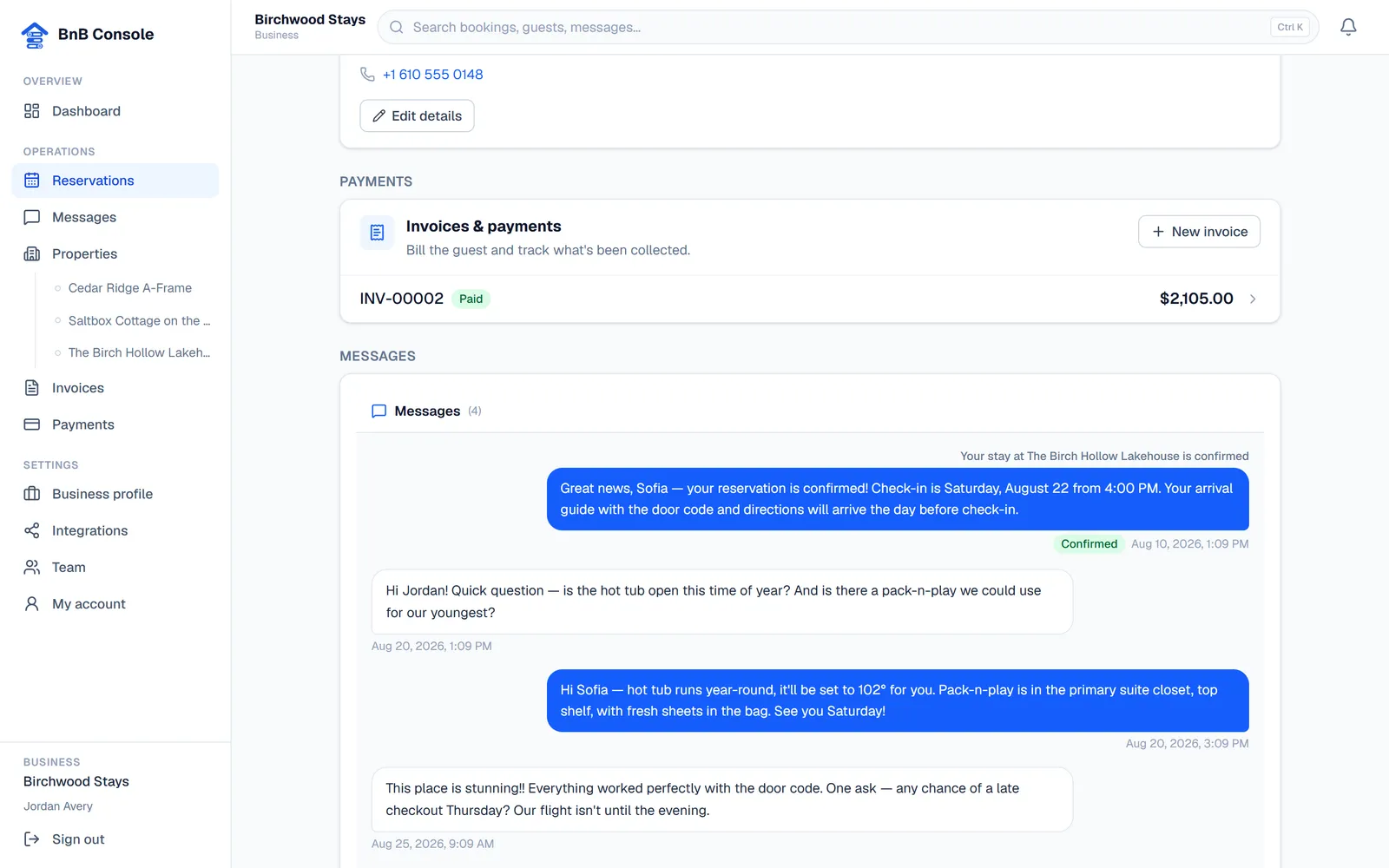Click the hot tub question message

click(722, 602)
